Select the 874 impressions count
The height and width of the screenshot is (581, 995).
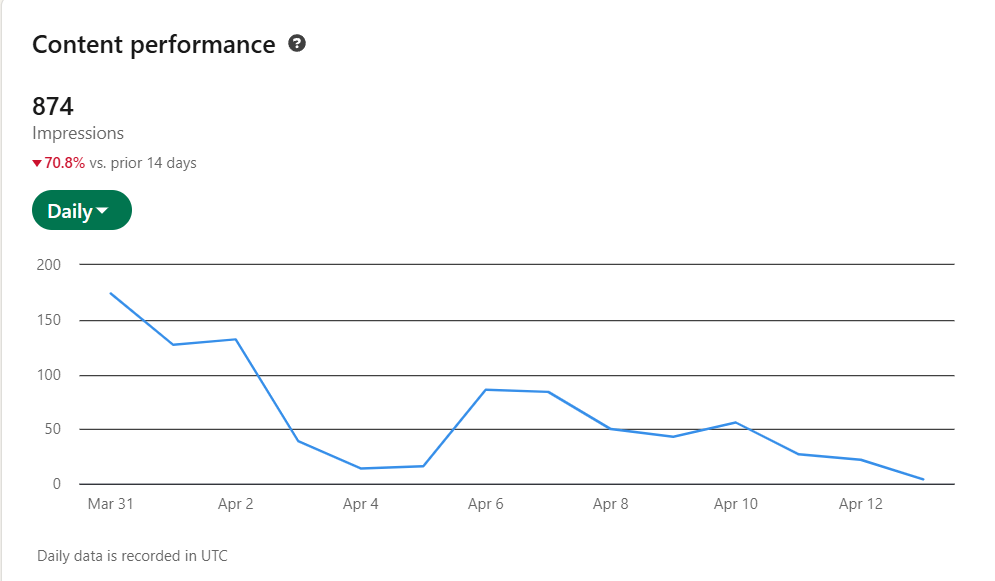[53, 106]
